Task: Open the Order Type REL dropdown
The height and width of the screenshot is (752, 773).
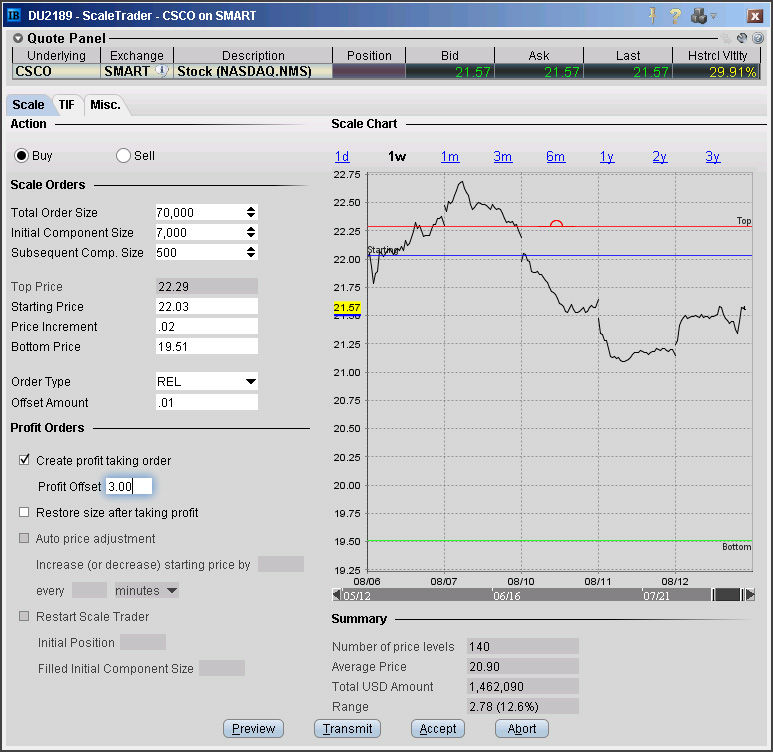Action: pos(207,382)
